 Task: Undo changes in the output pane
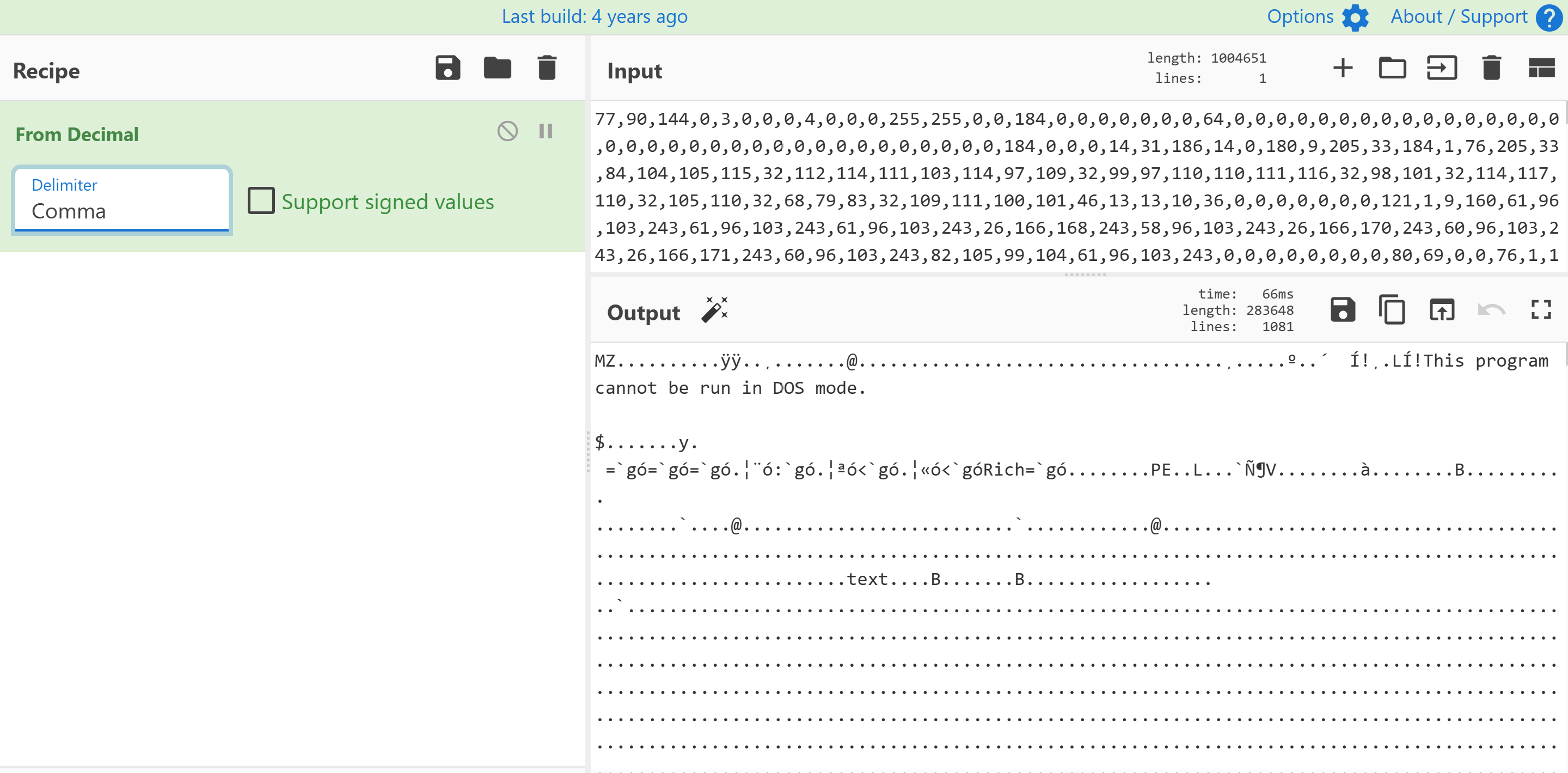tap(1491, 309)
